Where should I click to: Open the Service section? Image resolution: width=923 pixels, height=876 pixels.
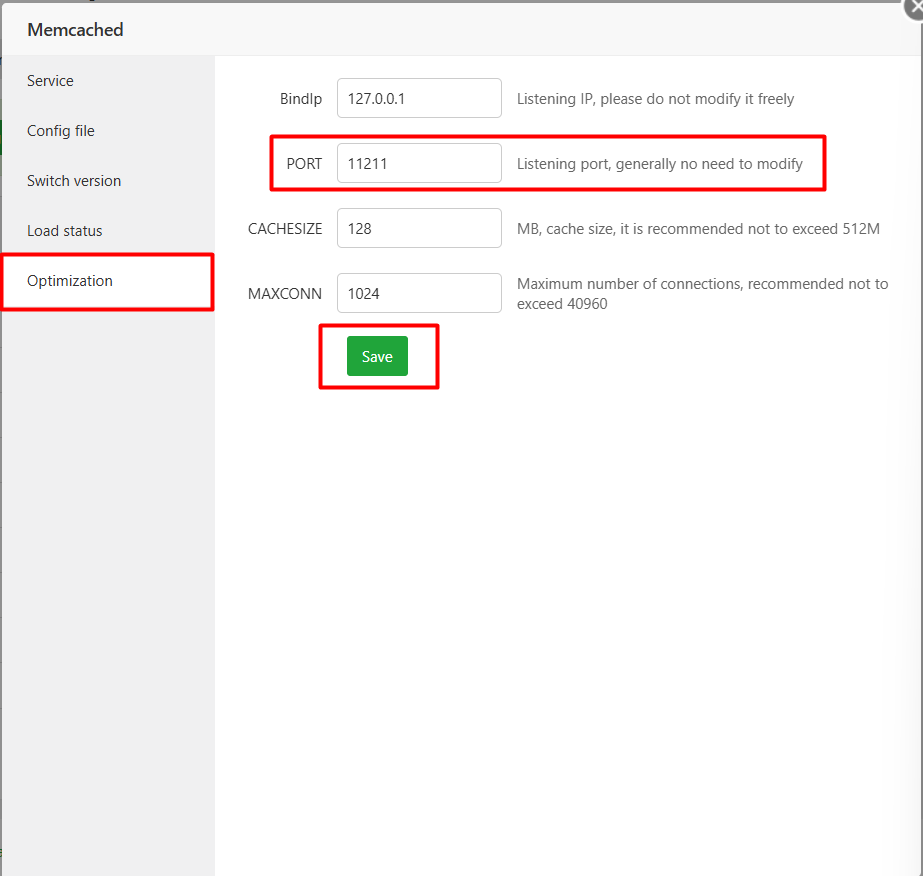pyautogui.click(x=50, y=80)
